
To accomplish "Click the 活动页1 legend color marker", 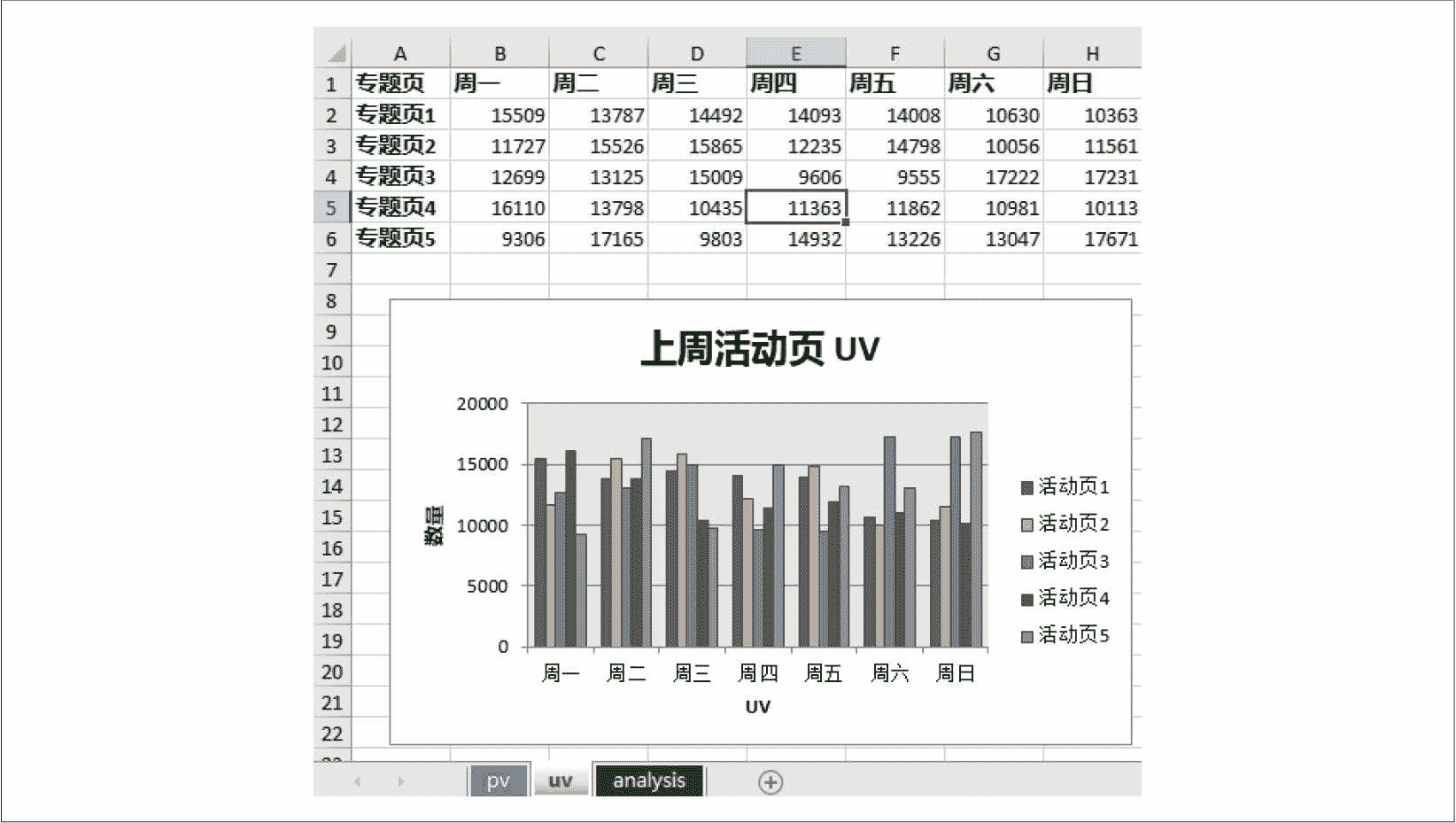I will [1027, 487].
